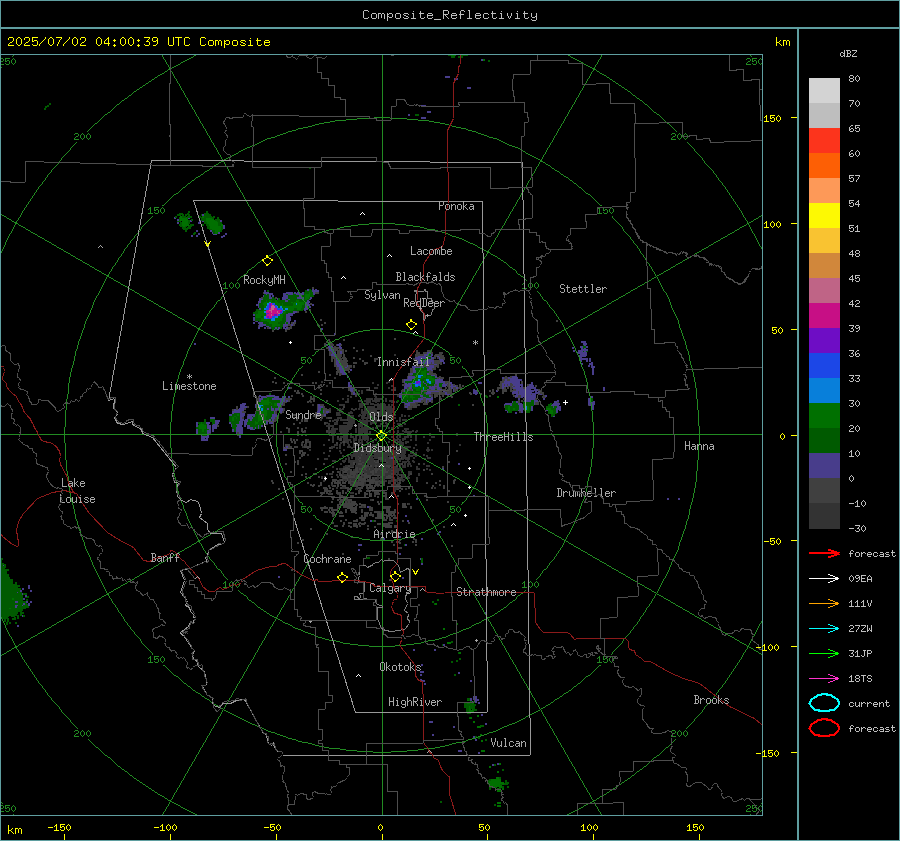Click the bright green 20–30 dBZ swatch
Viewport: 900px width, 841px height.
pos(824,416)
